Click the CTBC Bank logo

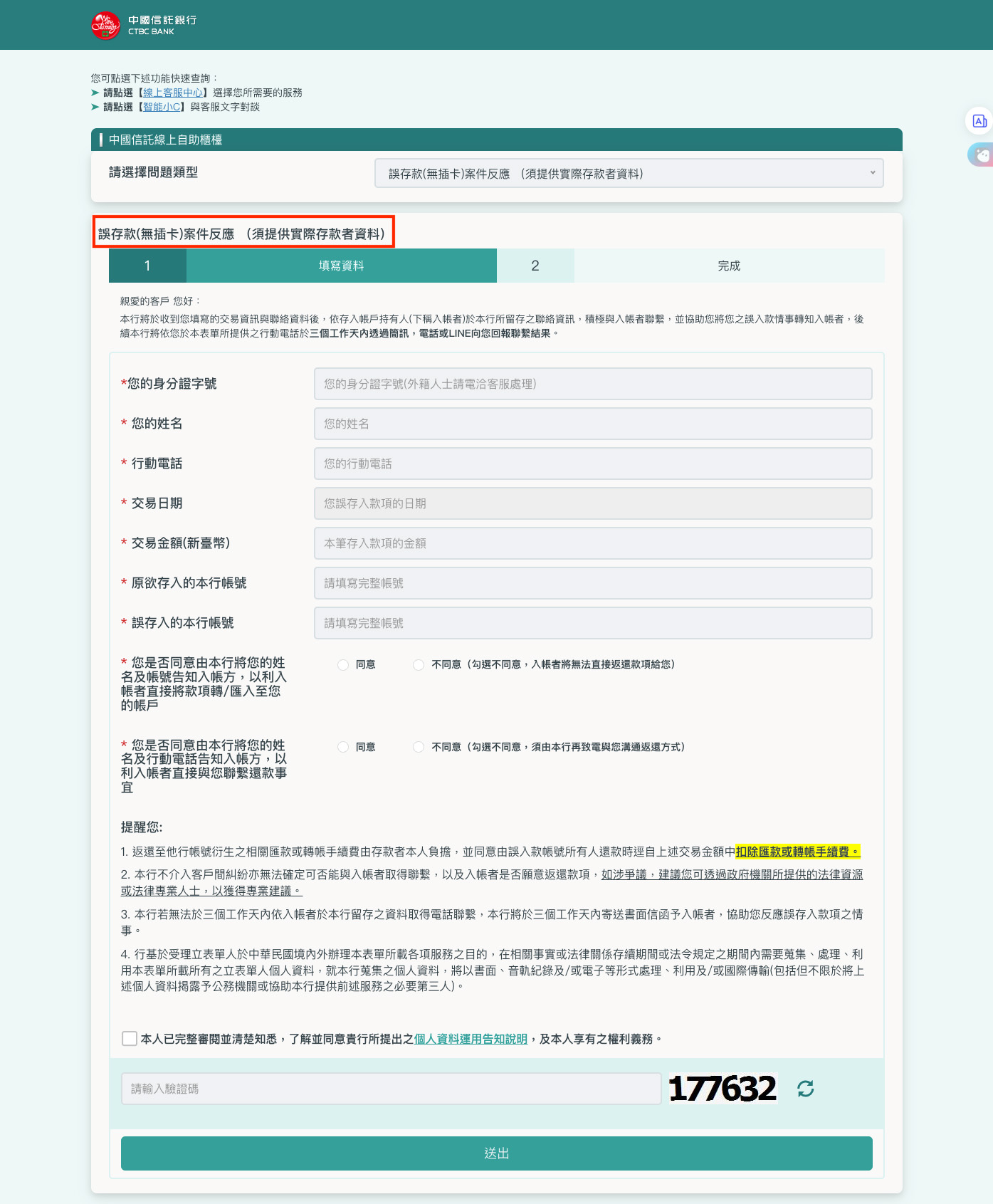point(145,26)
